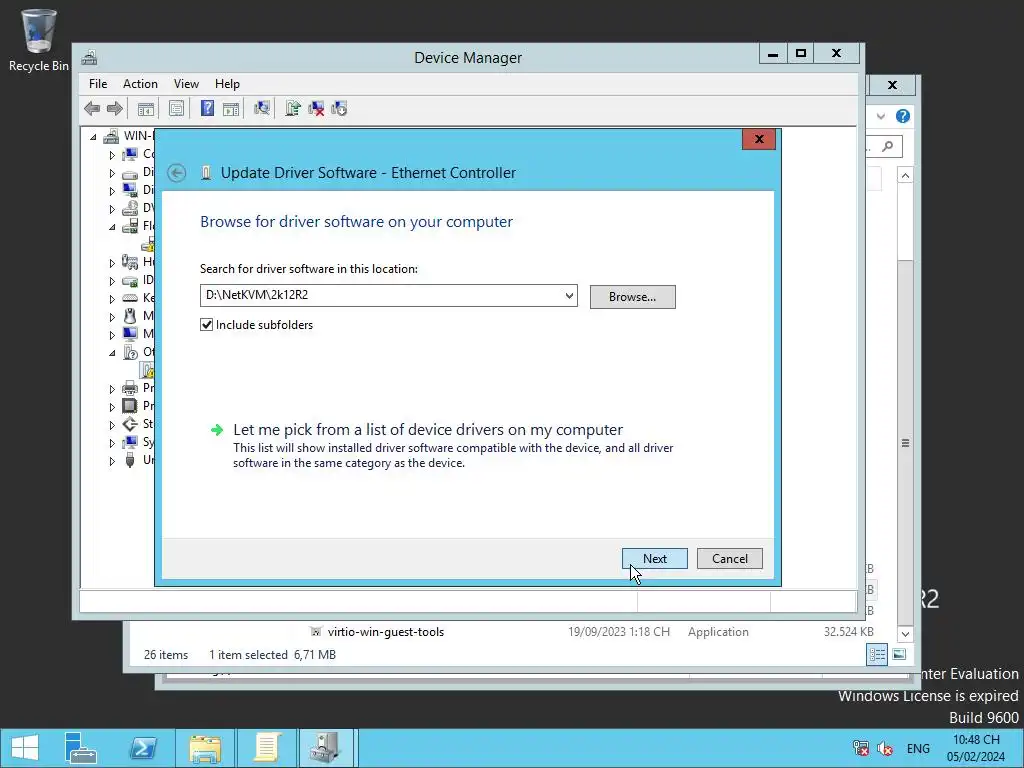Open Server Manager from the taskbar

(81, 748)
